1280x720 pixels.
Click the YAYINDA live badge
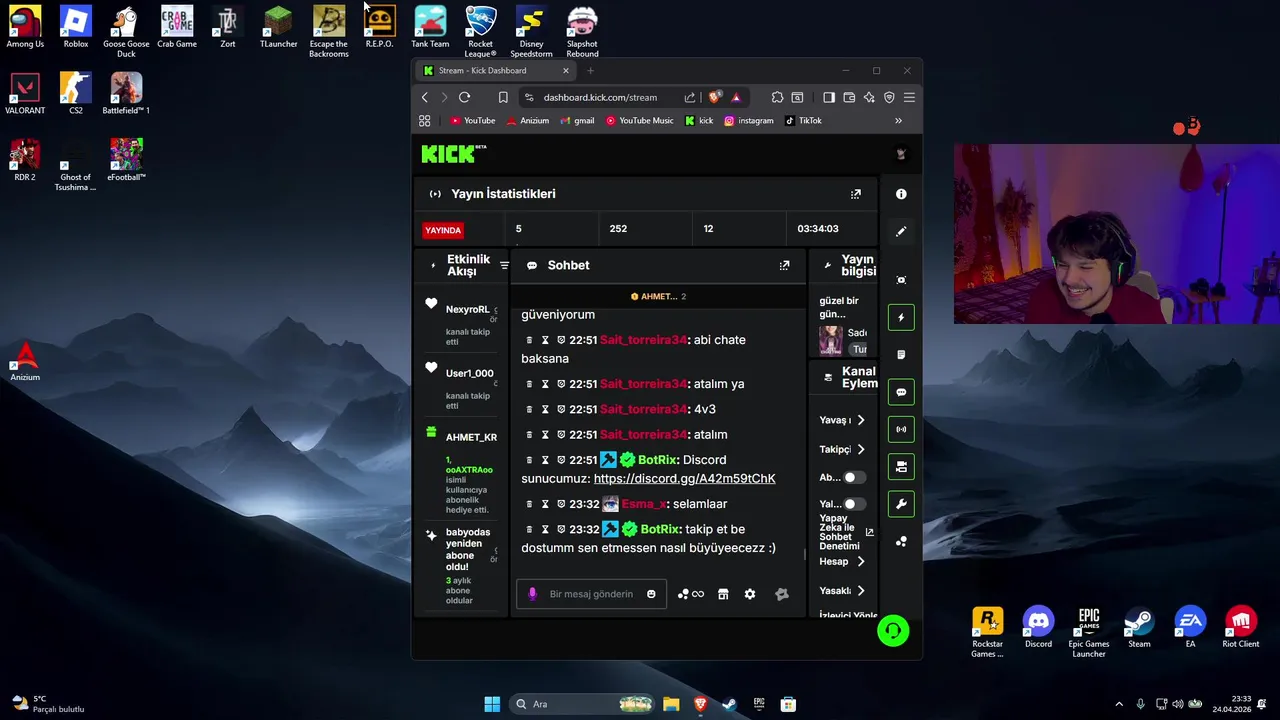point(443,230)
